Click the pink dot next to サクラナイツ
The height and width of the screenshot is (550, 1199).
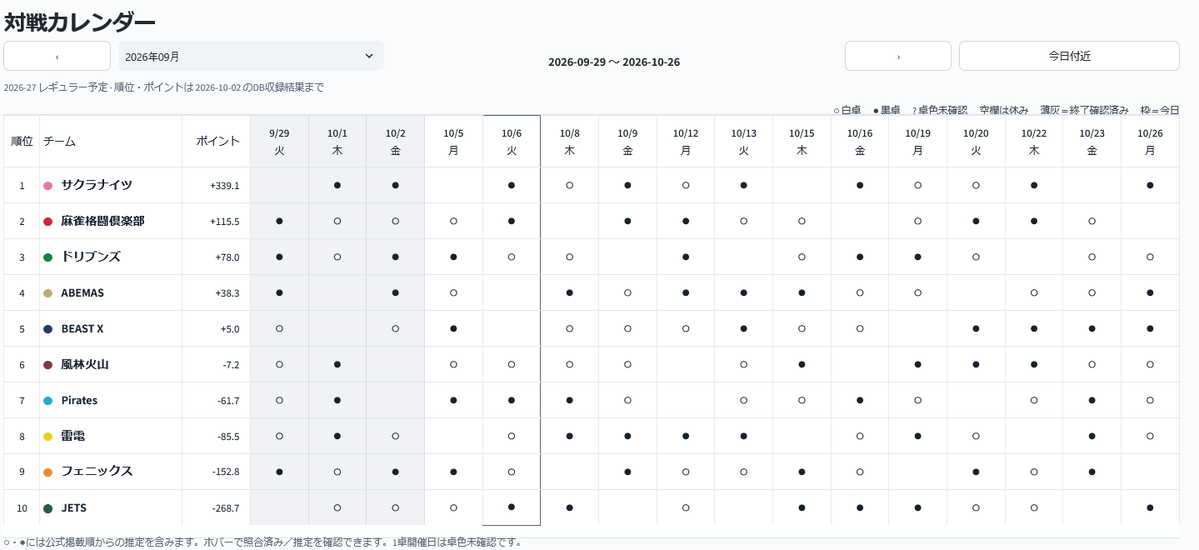tap(48, 185)
